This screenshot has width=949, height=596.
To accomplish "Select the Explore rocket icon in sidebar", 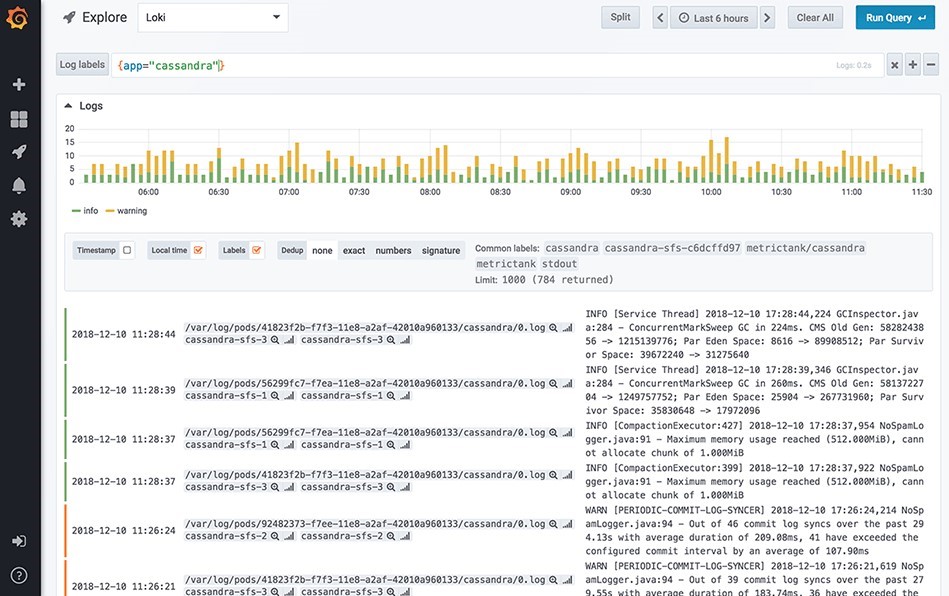I will 19,151.
